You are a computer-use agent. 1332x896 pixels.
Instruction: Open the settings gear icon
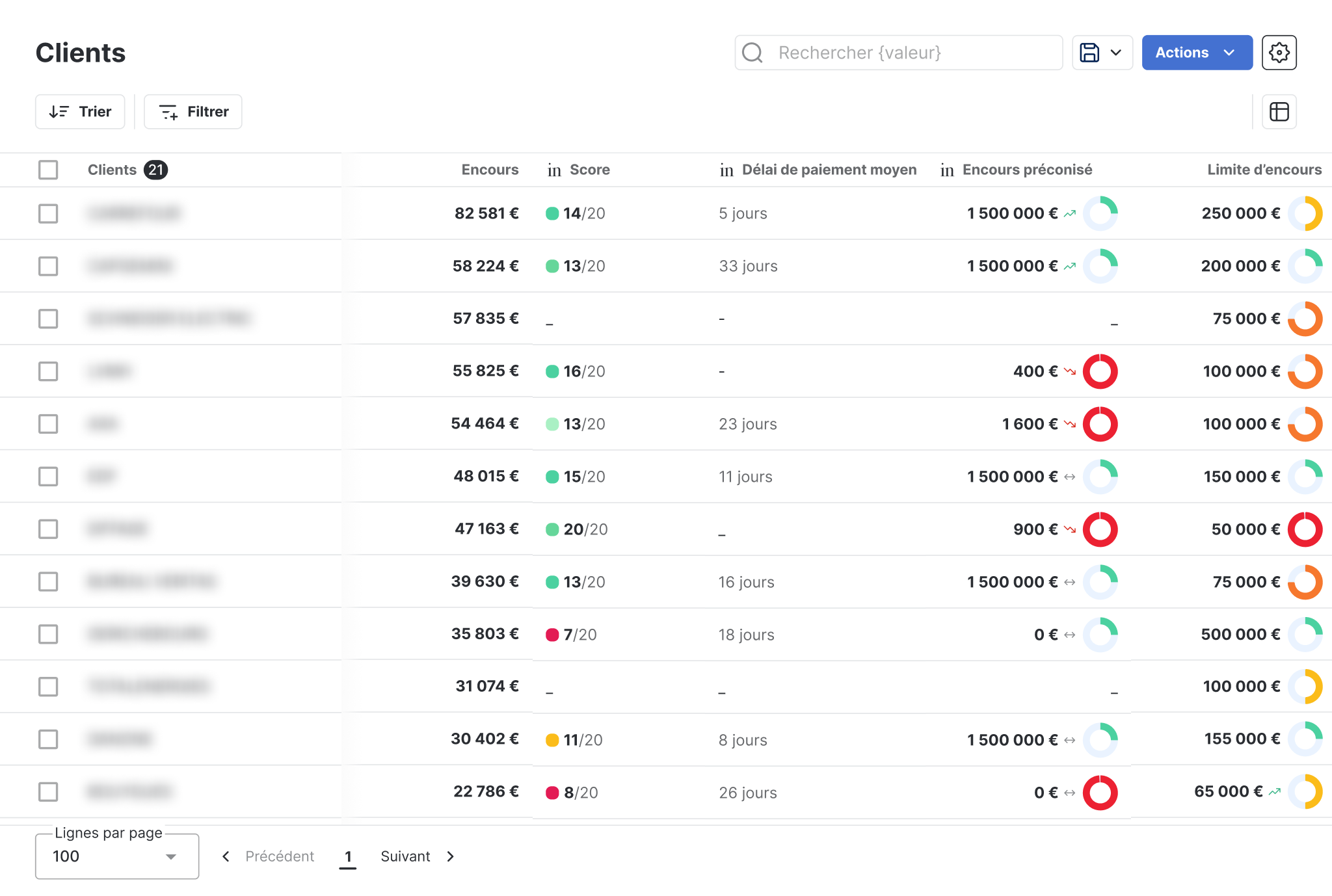coord(1279,53)
